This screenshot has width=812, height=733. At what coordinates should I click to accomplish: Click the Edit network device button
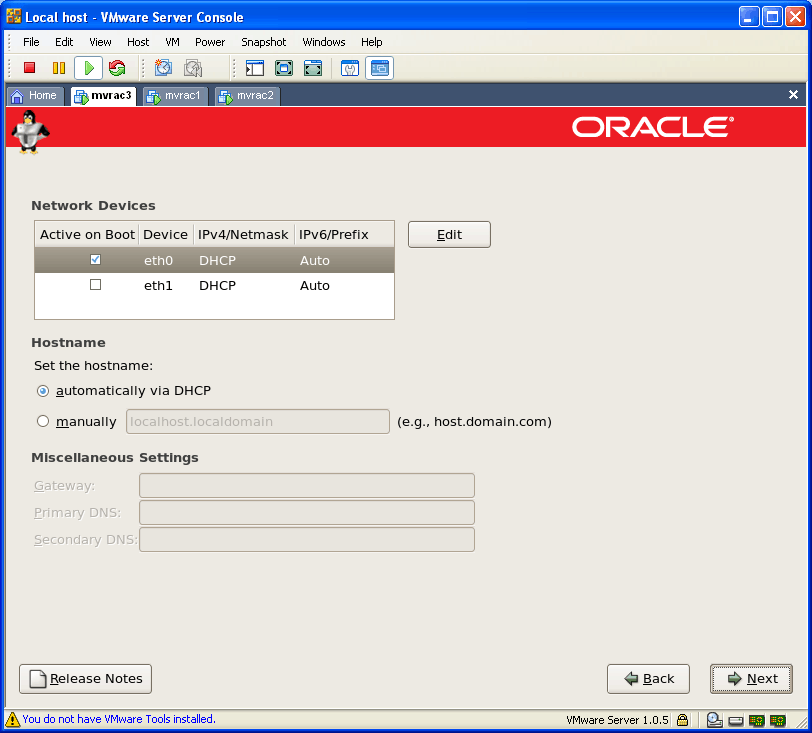pos(449,234)
